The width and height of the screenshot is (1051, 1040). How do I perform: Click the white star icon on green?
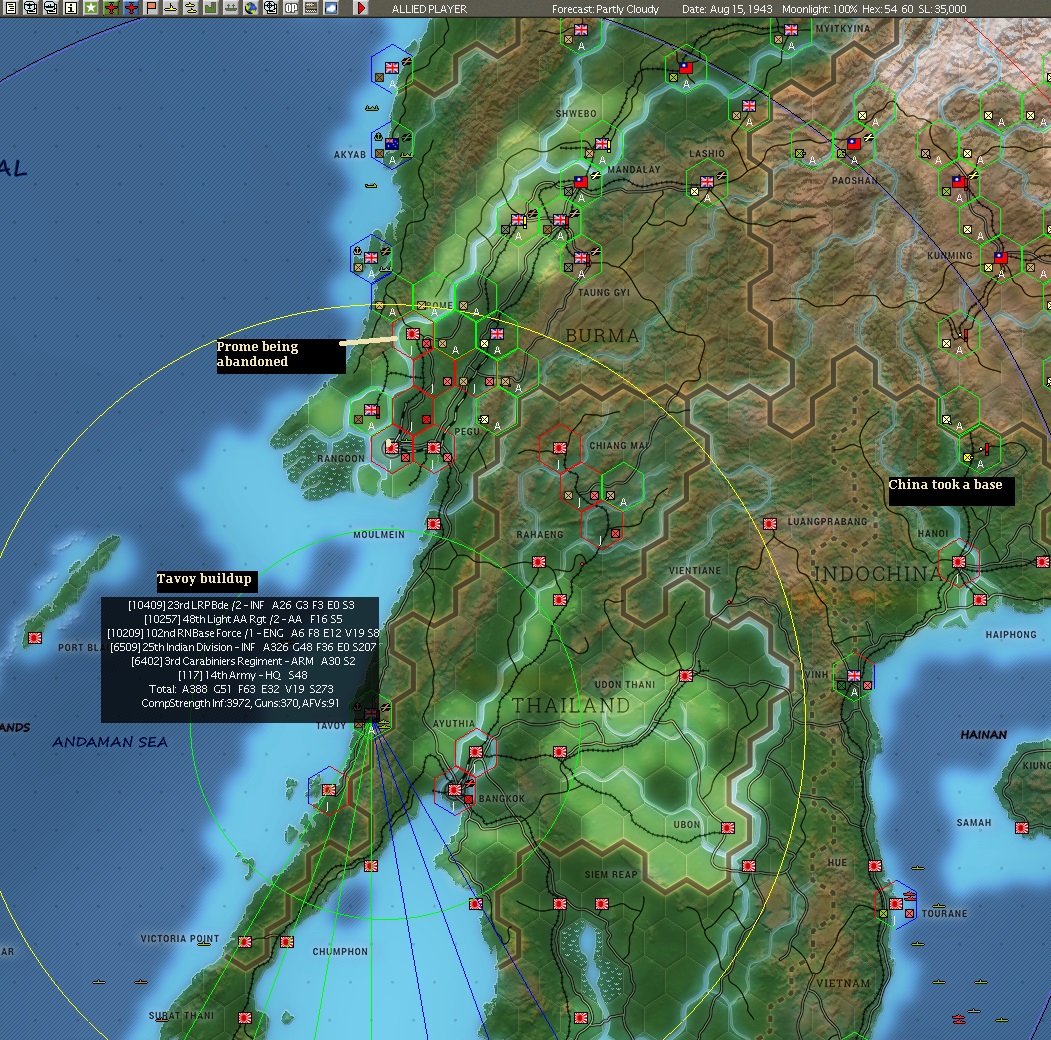click(x=90, y=8)
